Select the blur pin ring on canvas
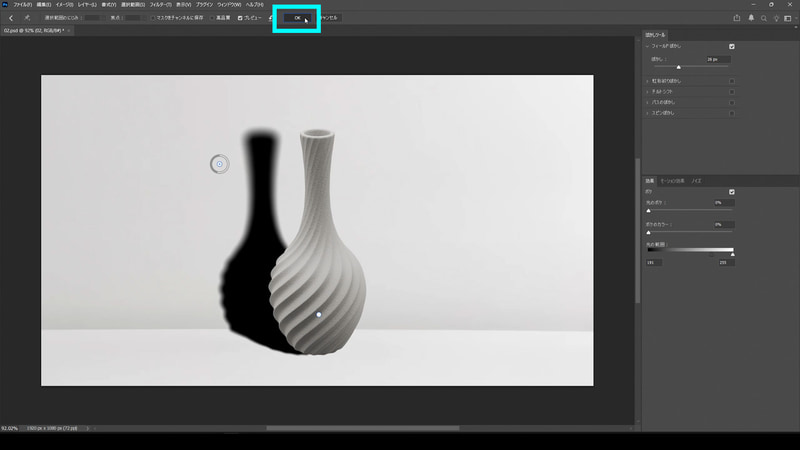This screenshot has height=450, width=800. click(220, 164)
